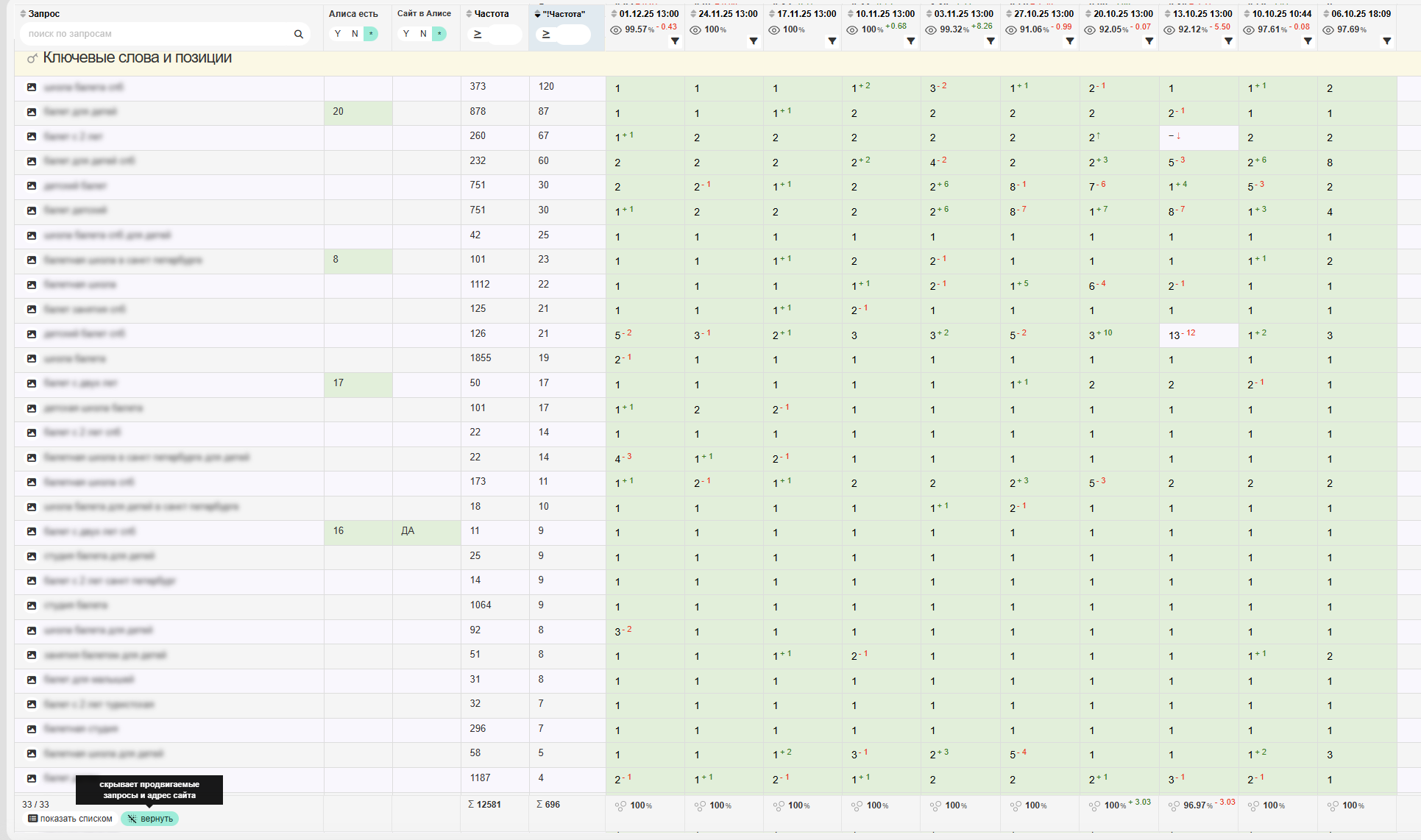Sort by Запрос column header
The height and width of the screenshot is (840, 1421).
point(43,14)
